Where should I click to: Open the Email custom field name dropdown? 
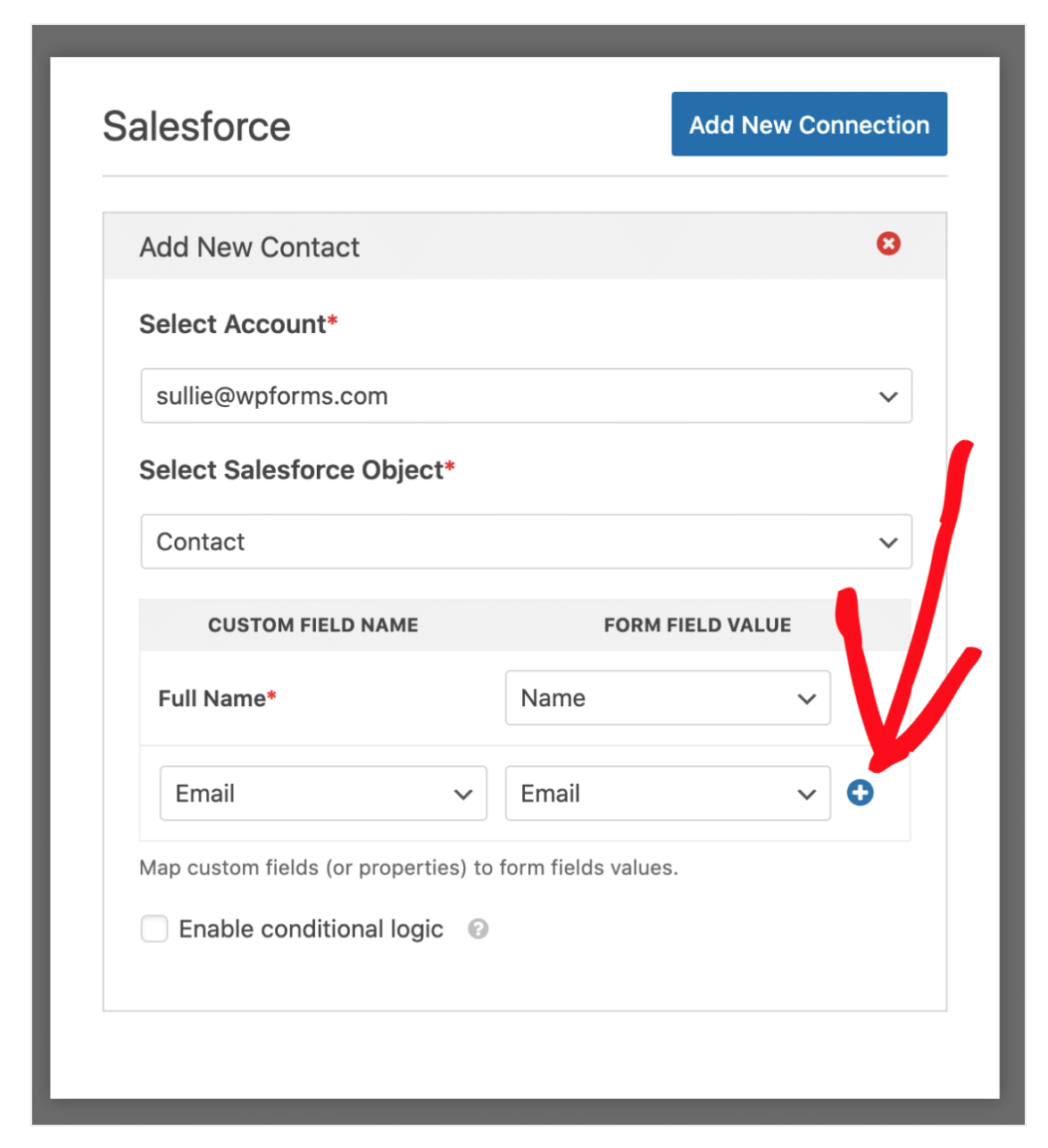click(323, 793)
